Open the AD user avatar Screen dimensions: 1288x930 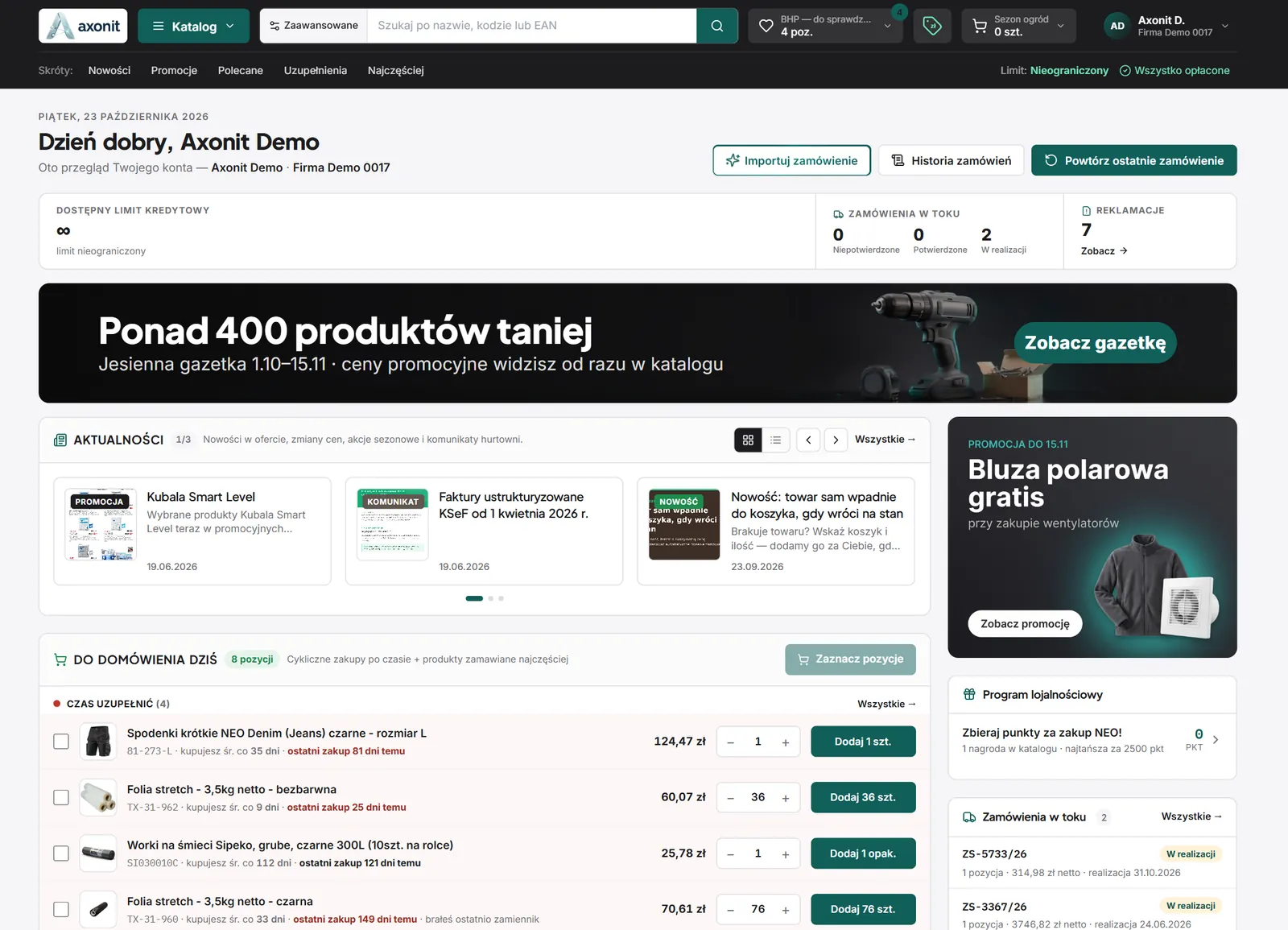[x=1117, y=26]
